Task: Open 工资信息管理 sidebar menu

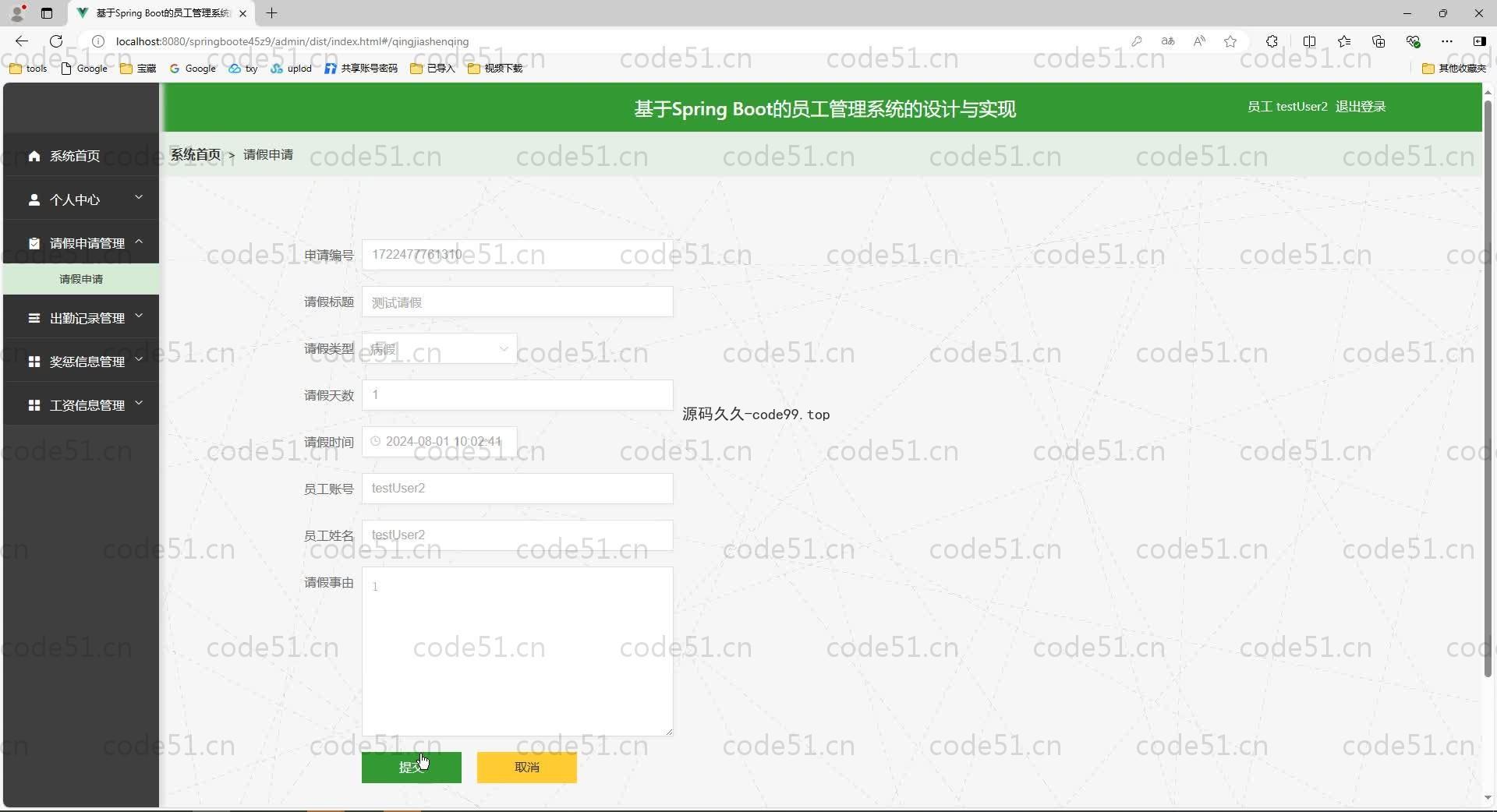Action: click(81, 405)
